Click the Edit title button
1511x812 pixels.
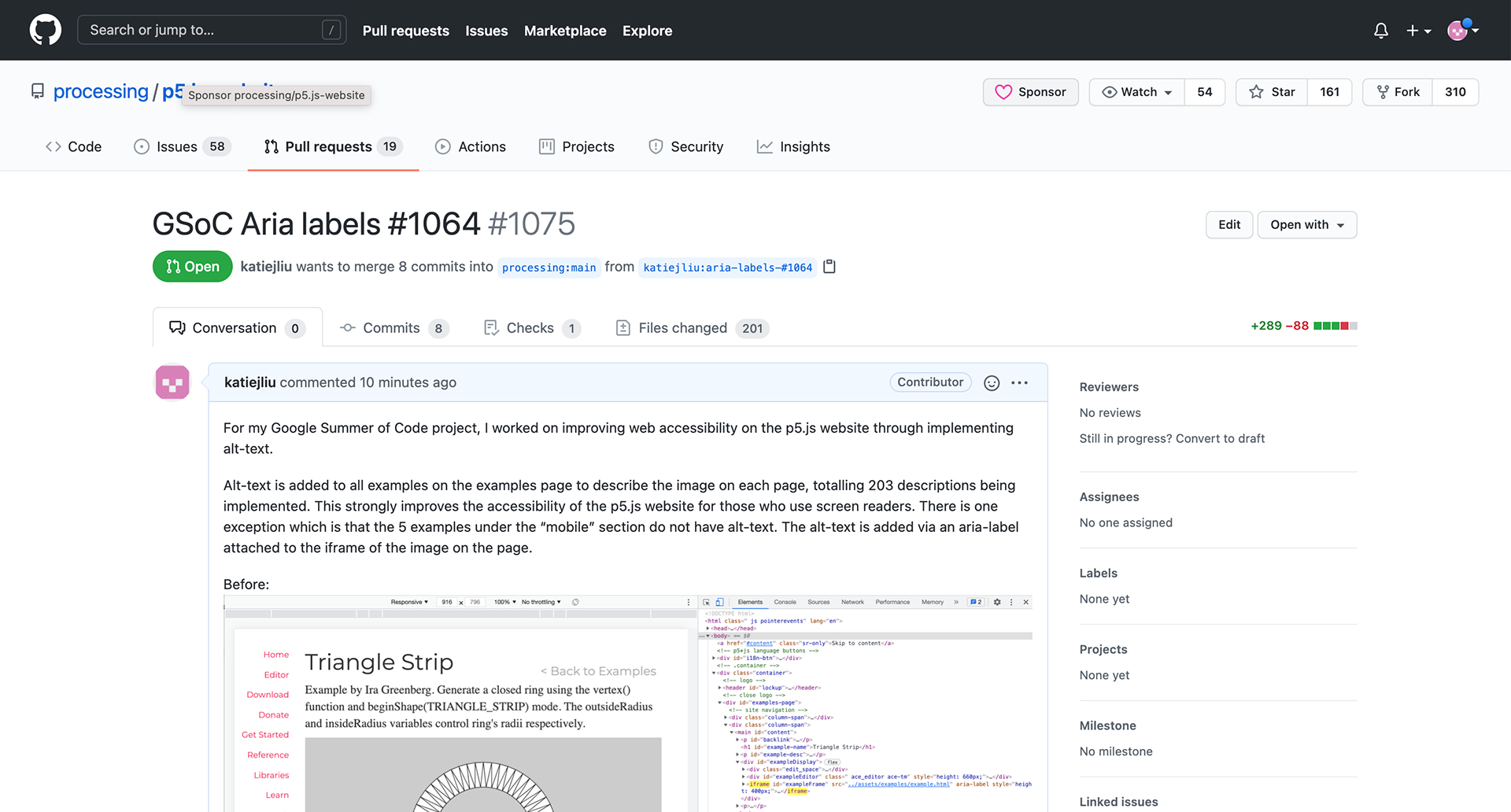[1229, 224]
